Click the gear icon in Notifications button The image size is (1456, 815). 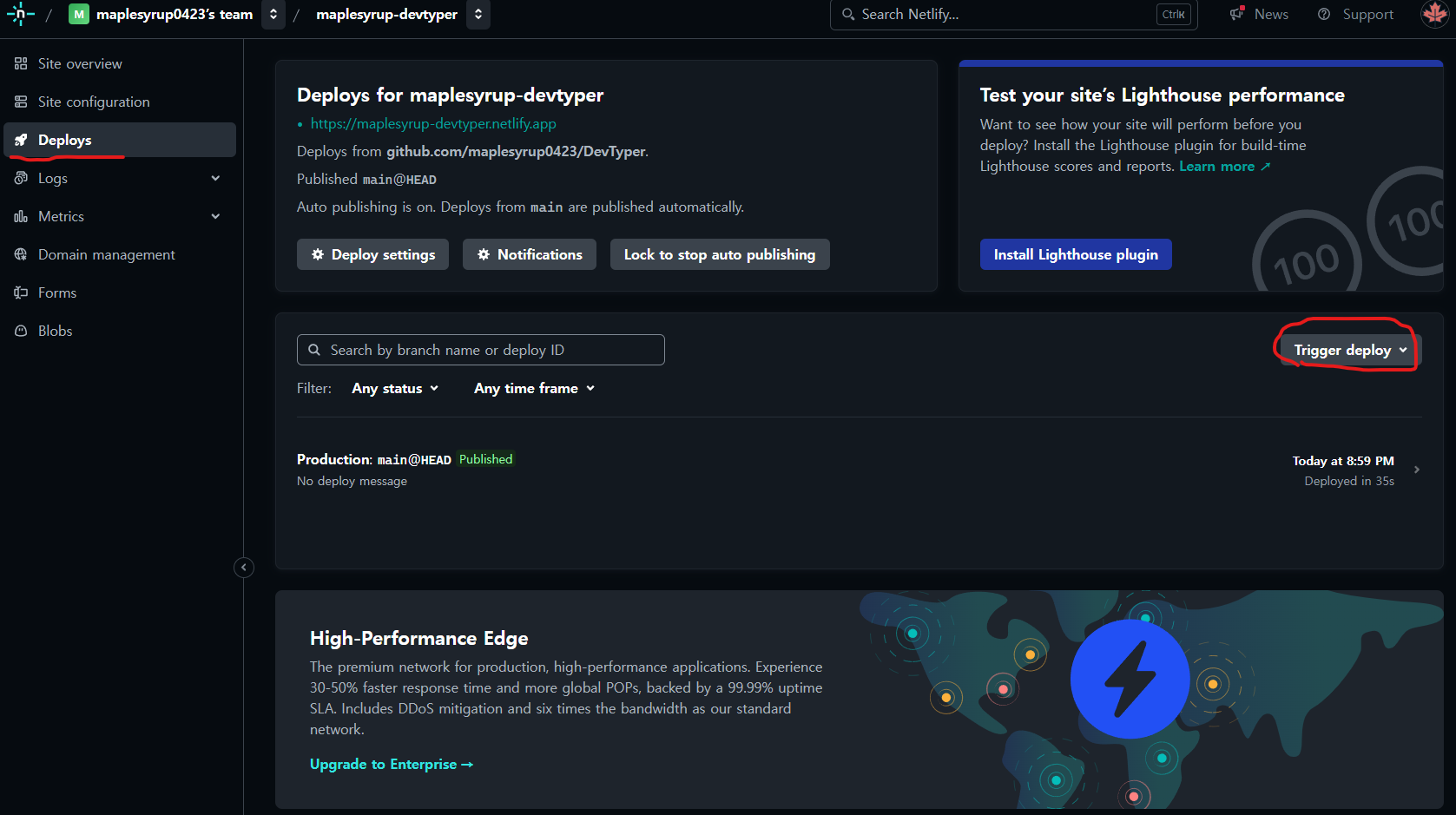click(x=484, y=254)
